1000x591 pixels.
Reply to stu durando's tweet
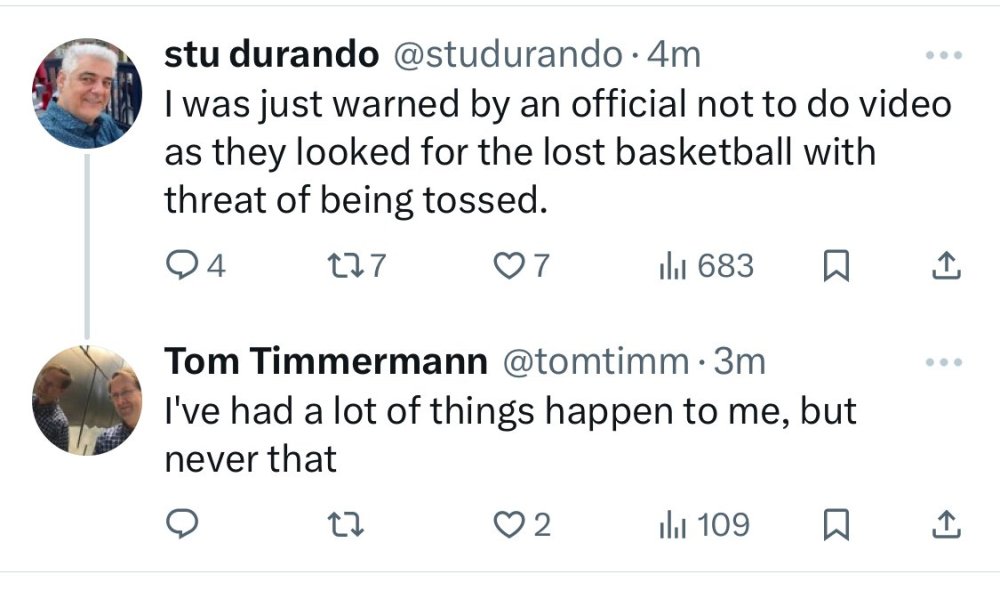195,265
